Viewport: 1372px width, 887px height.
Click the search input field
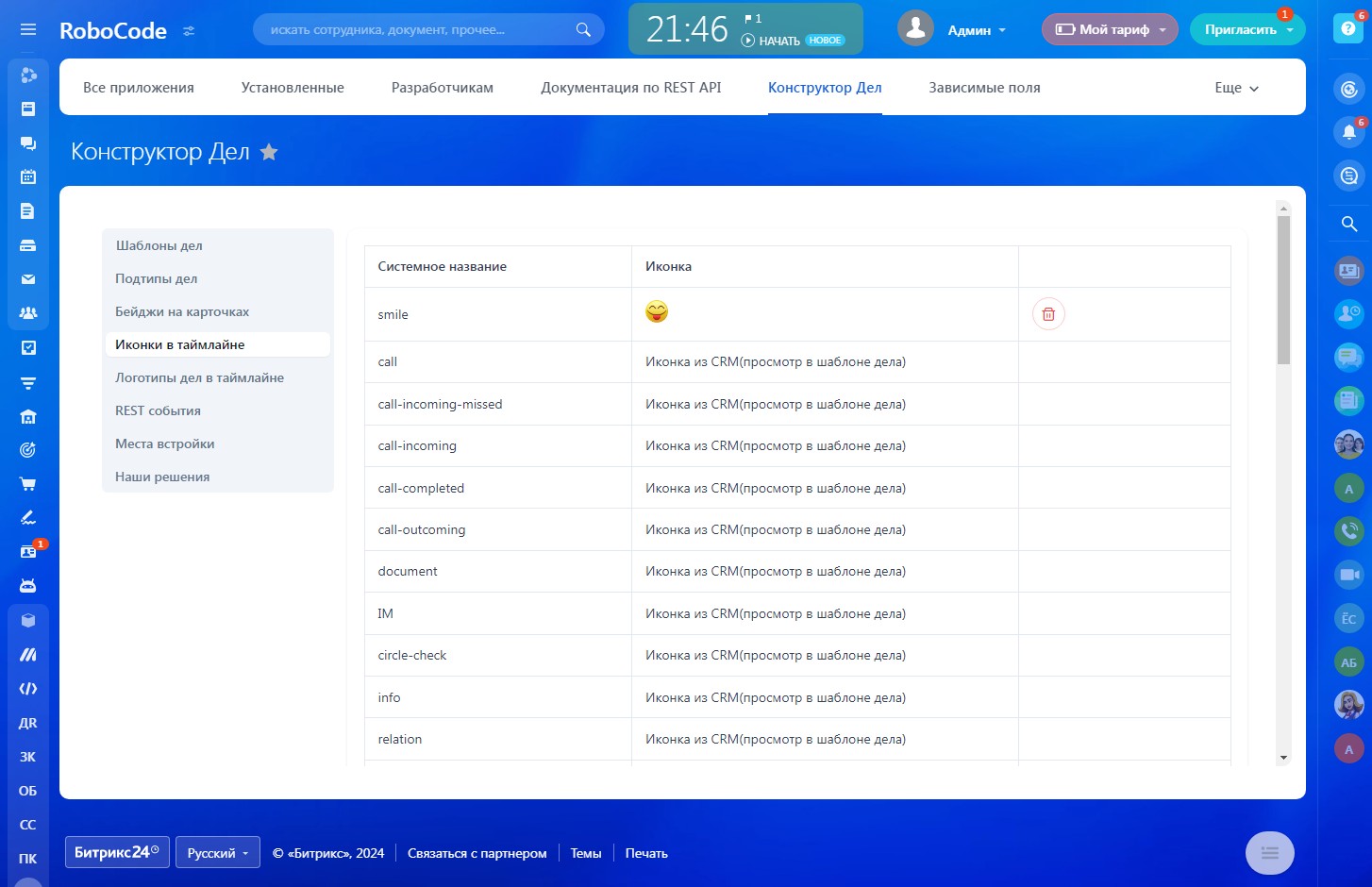coord(415,30)
